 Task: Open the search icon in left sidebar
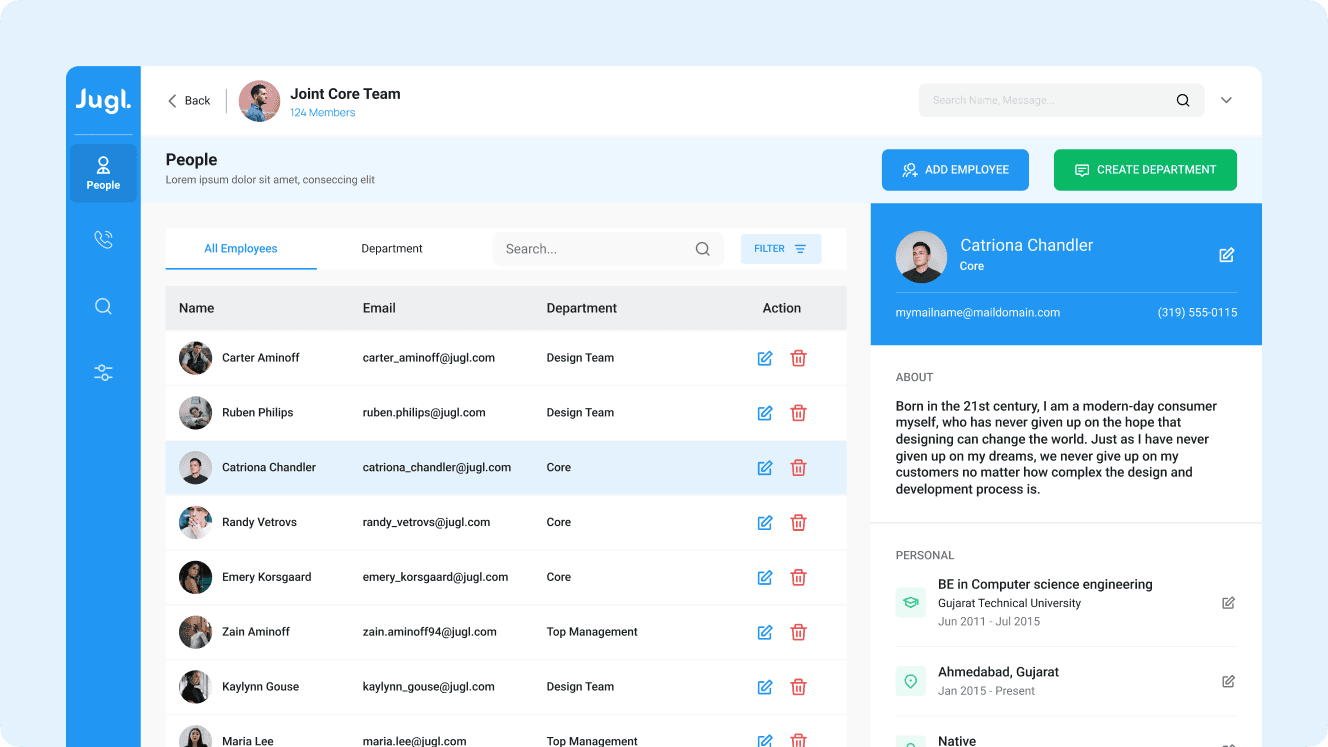click(x=103, y=307)
